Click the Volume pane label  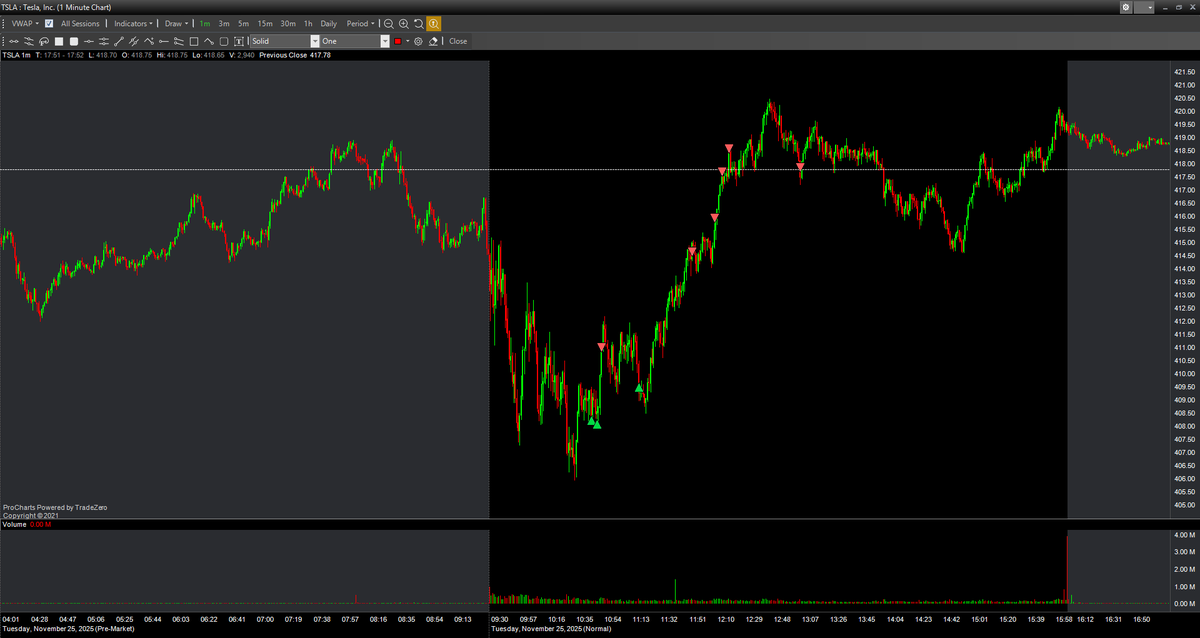(x=15, y=524)
